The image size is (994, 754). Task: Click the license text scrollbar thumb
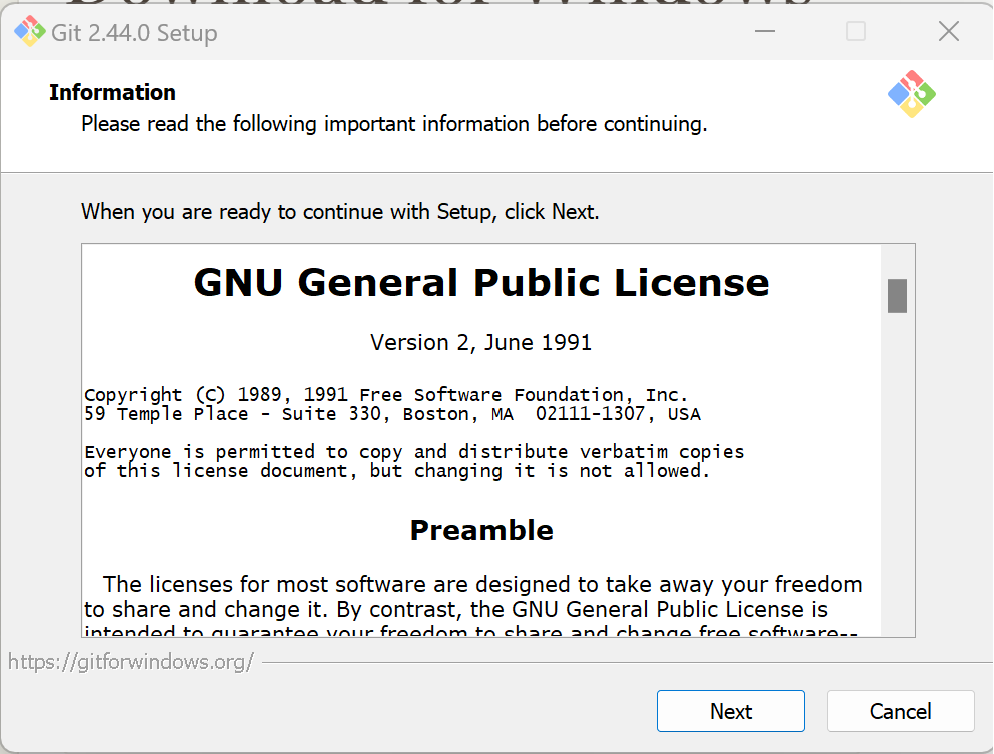tap(897, 296)
